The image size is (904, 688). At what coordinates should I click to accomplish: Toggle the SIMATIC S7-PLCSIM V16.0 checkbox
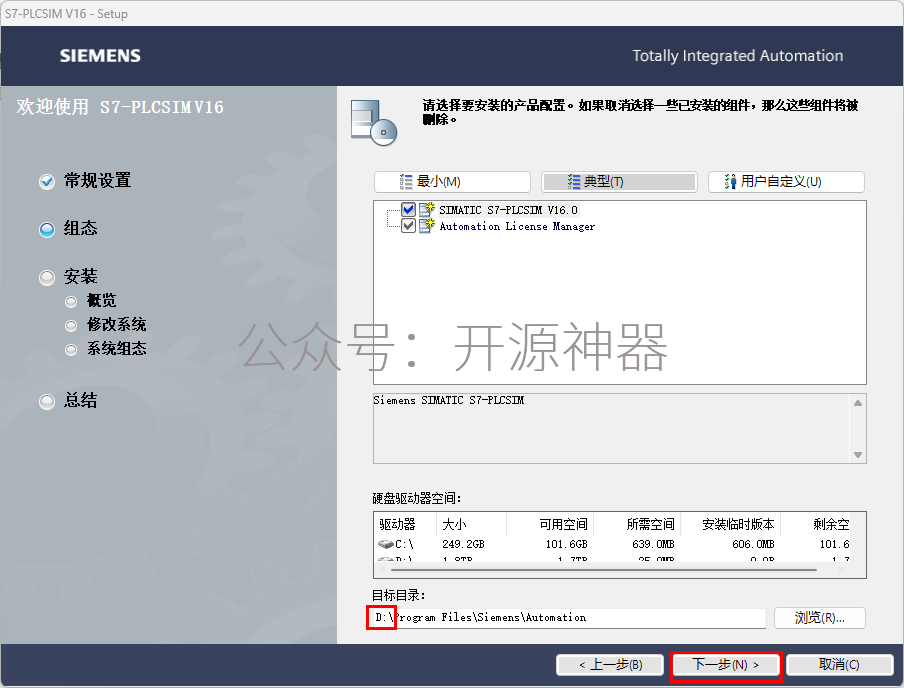408,209
